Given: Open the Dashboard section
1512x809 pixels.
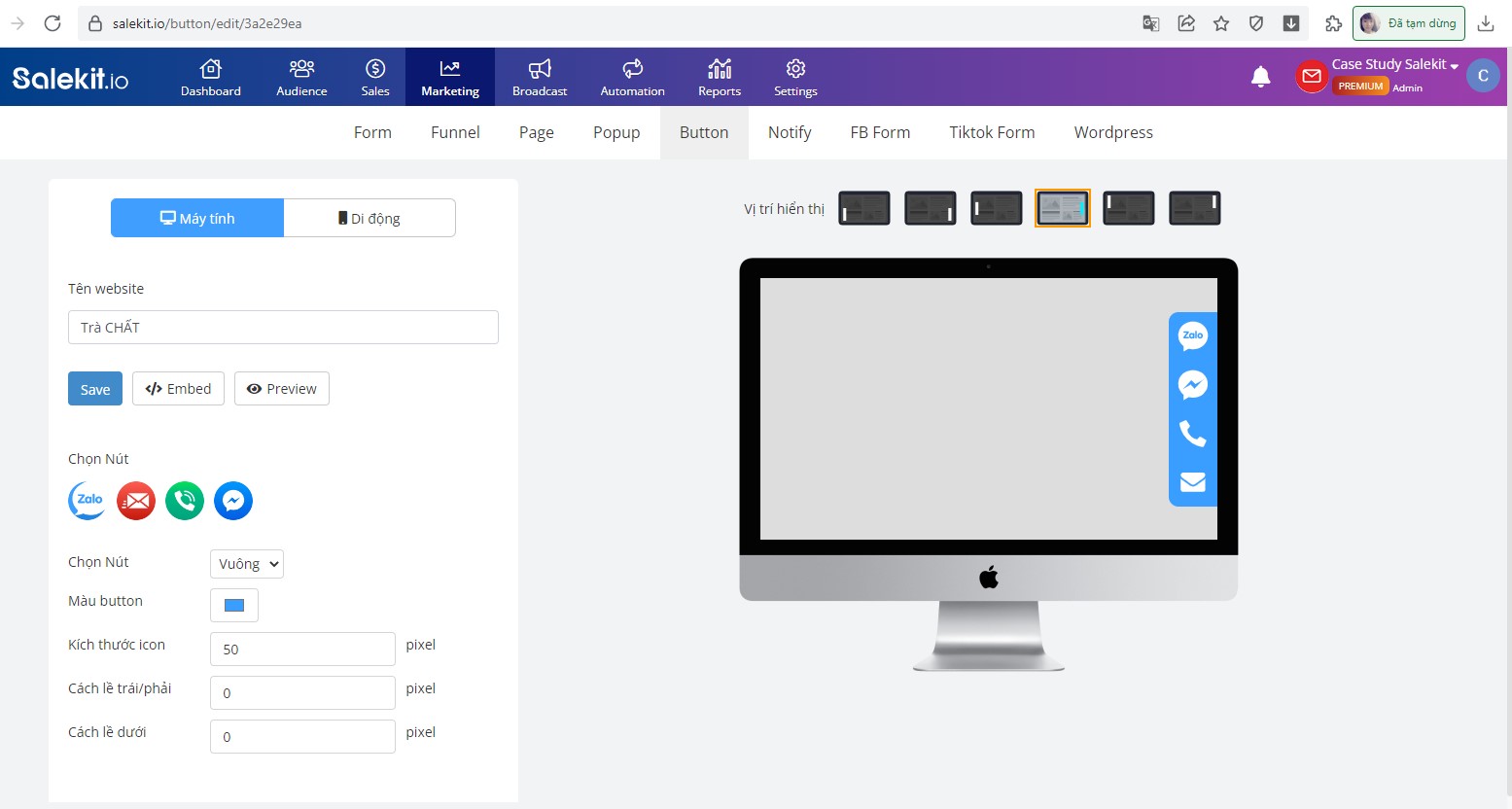Looking at the screenshot, I should click(x=211, y=78).
